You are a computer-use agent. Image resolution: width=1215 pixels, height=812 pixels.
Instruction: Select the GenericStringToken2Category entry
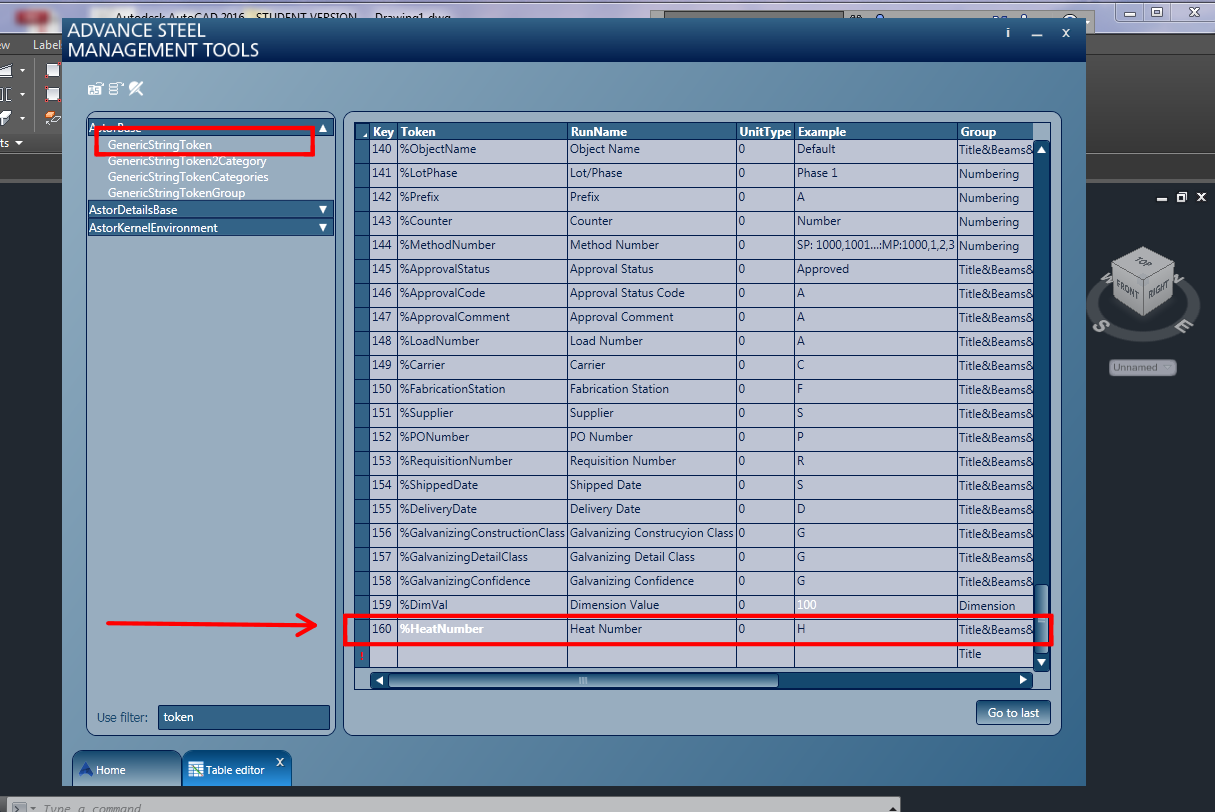coord(182,160)
